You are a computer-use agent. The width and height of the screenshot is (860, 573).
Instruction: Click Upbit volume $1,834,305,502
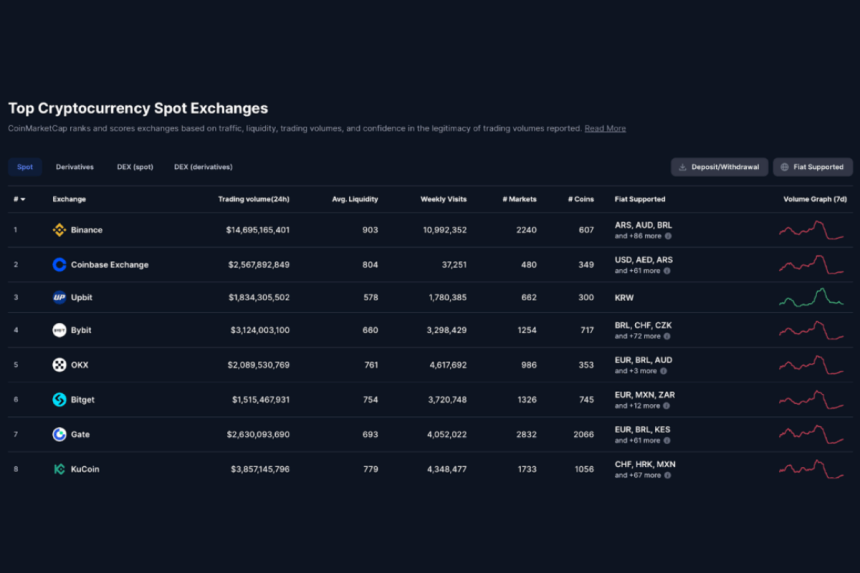(x=259, y=297)
